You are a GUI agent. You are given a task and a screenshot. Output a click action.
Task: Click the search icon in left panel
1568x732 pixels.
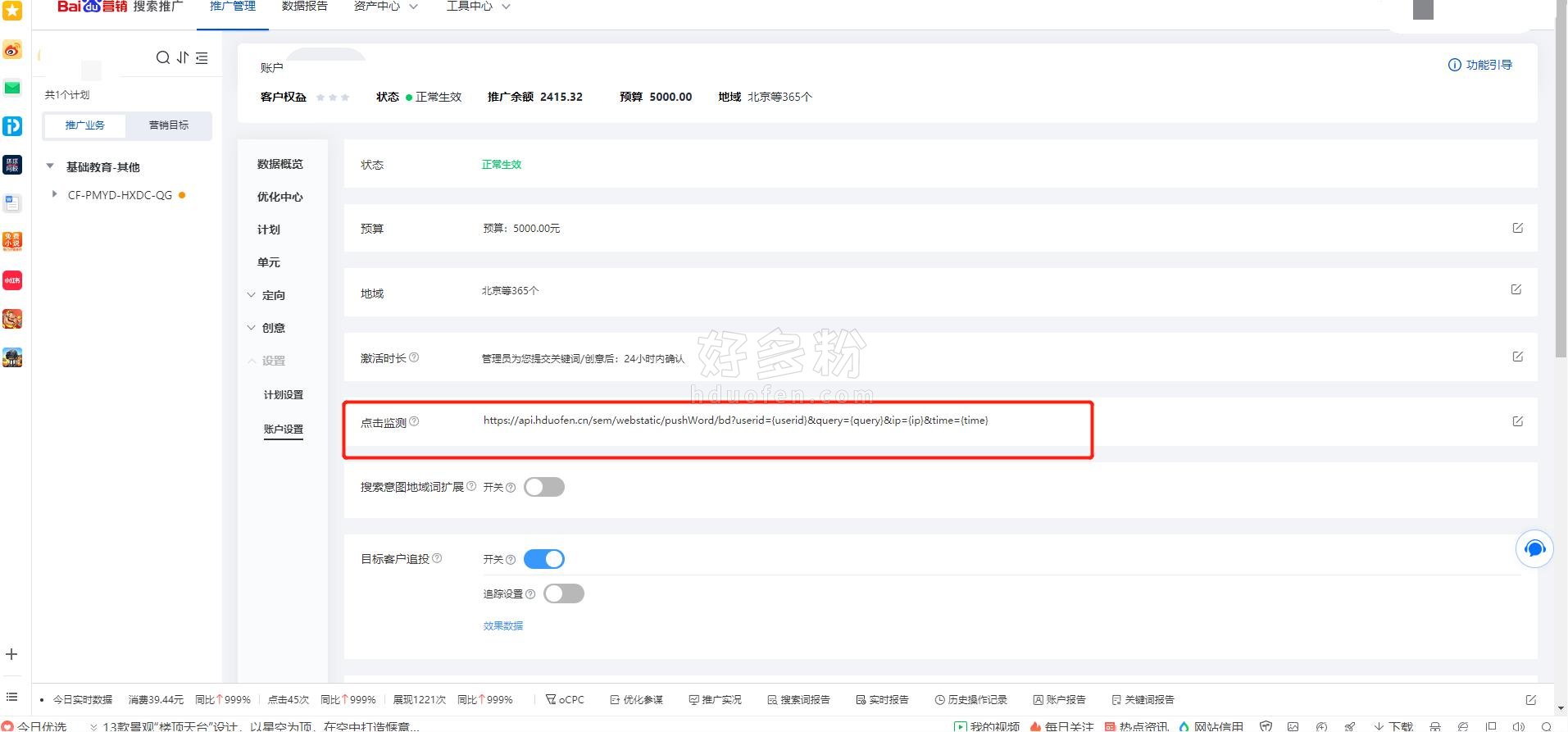pos(162,57)
